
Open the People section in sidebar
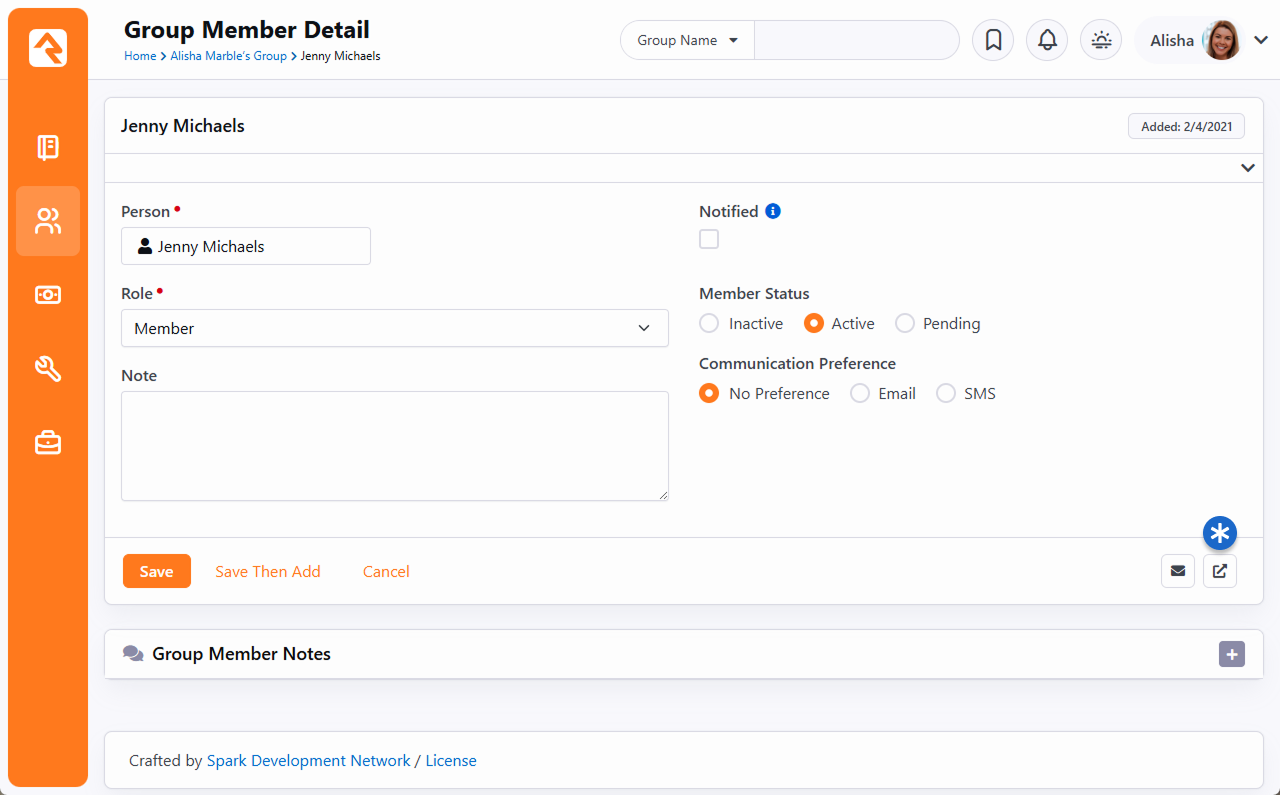pyautogui.click(x=48, y=221)
